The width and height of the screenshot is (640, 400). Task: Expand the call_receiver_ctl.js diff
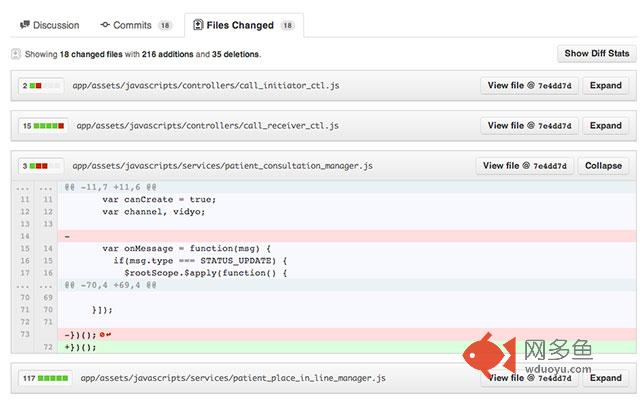(x=605, y=126)
